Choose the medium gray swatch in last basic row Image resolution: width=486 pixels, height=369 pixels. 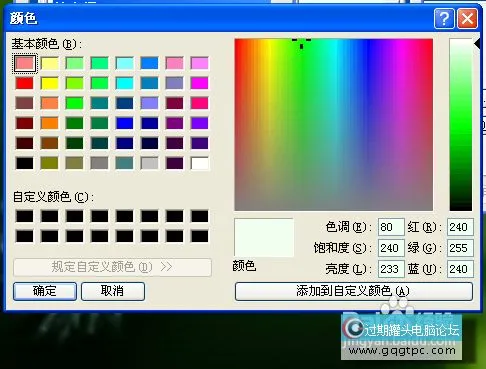click(100, 163)
